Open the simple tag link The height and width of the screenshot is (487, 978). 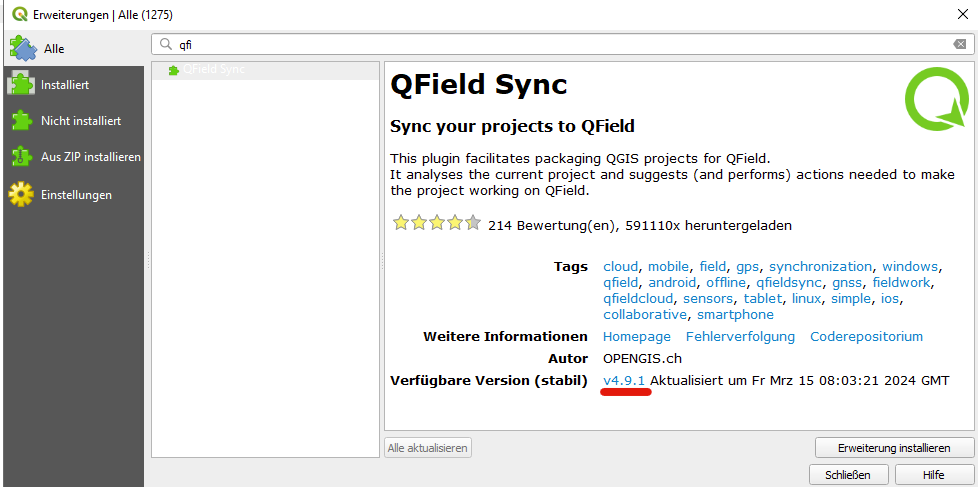coord(851,299)
